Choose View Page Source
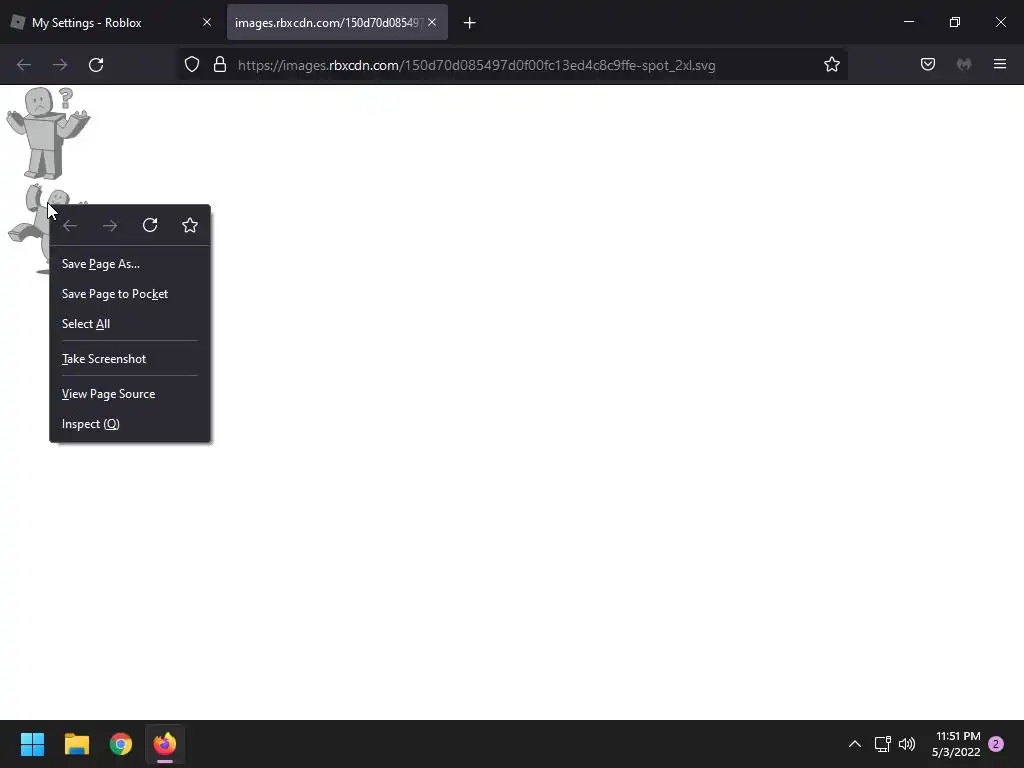 click(130, 394)
